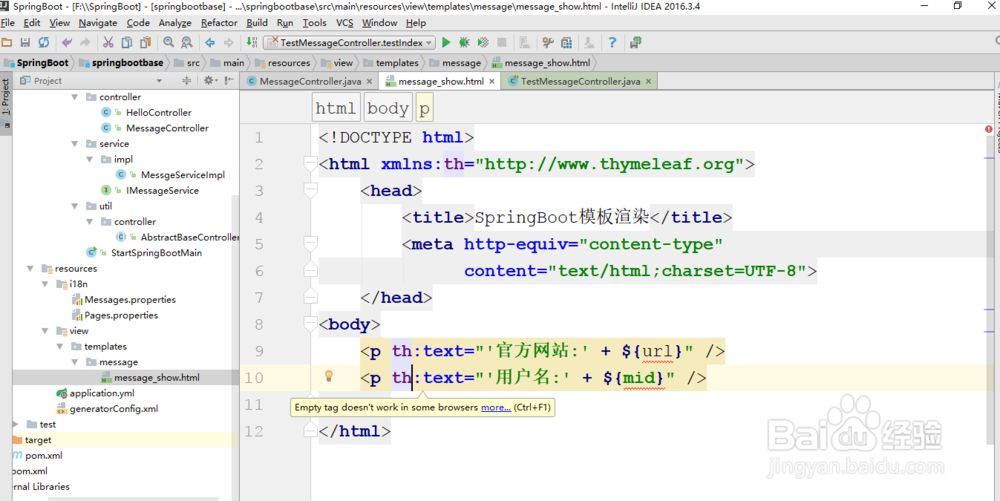Click the Replace search icon
The width and height of the screenshot is (1000, 501).
tap(187, 43)
